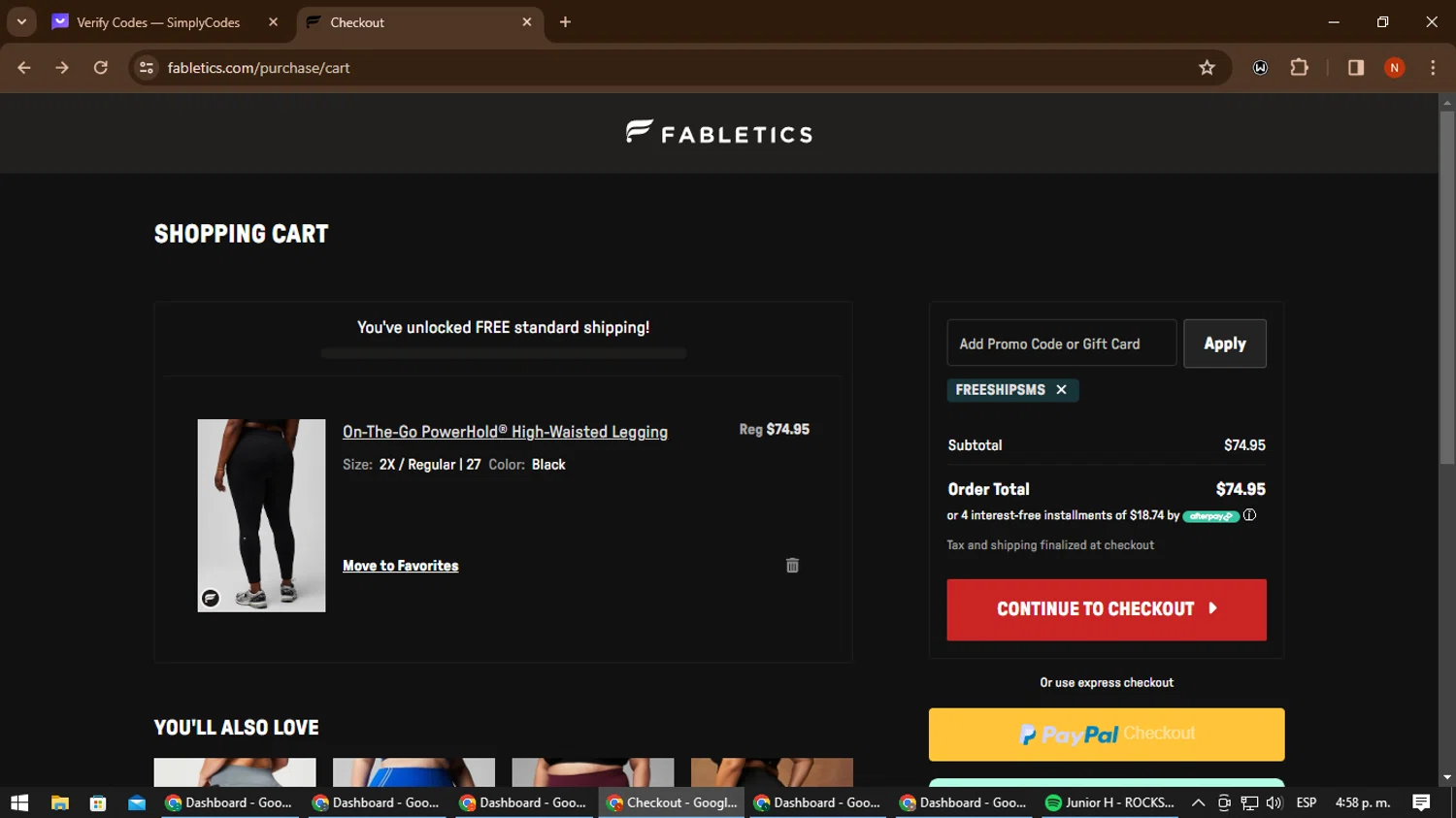This screenshot has width=1456, height=818.
Task: Switch to Checkout - Google taskbar window
Action: [672, 802]
